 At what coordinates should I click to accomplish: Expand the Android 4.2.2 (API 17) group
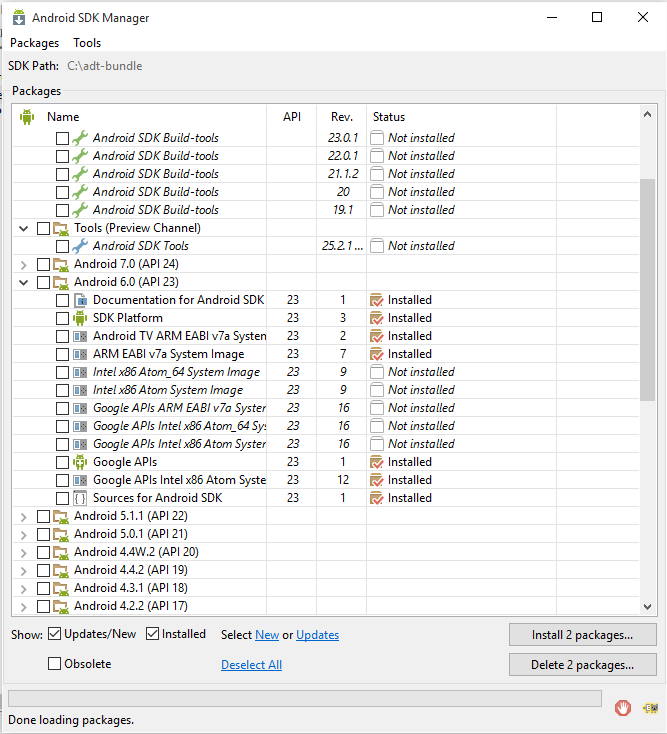coord(23,607)
